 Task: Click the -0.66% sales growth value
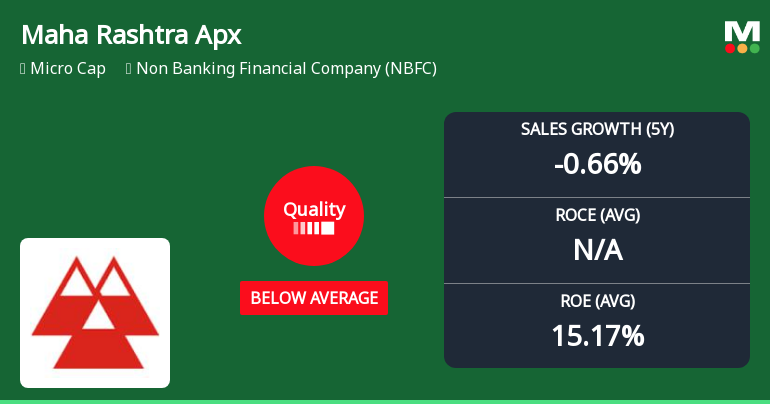point(597,163)
